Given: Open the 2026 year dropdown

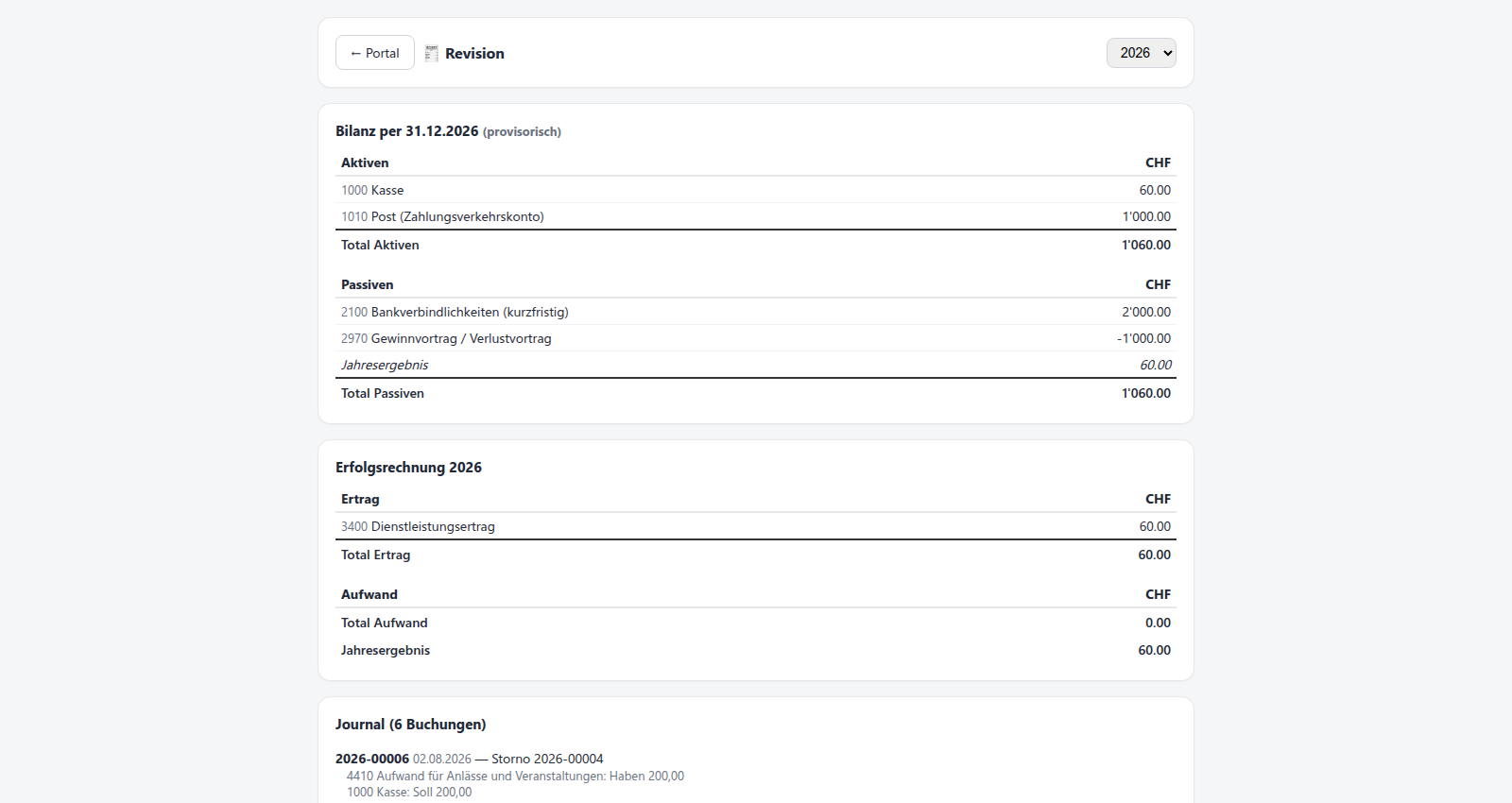Looking at the screenshot, I should point(1142,53).
